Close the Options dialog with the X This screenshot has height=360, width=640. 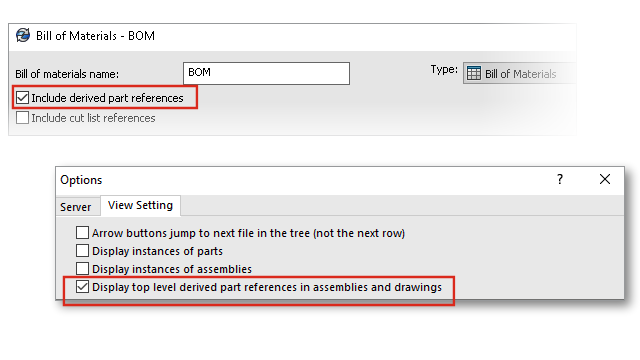[x=604, y=179]
